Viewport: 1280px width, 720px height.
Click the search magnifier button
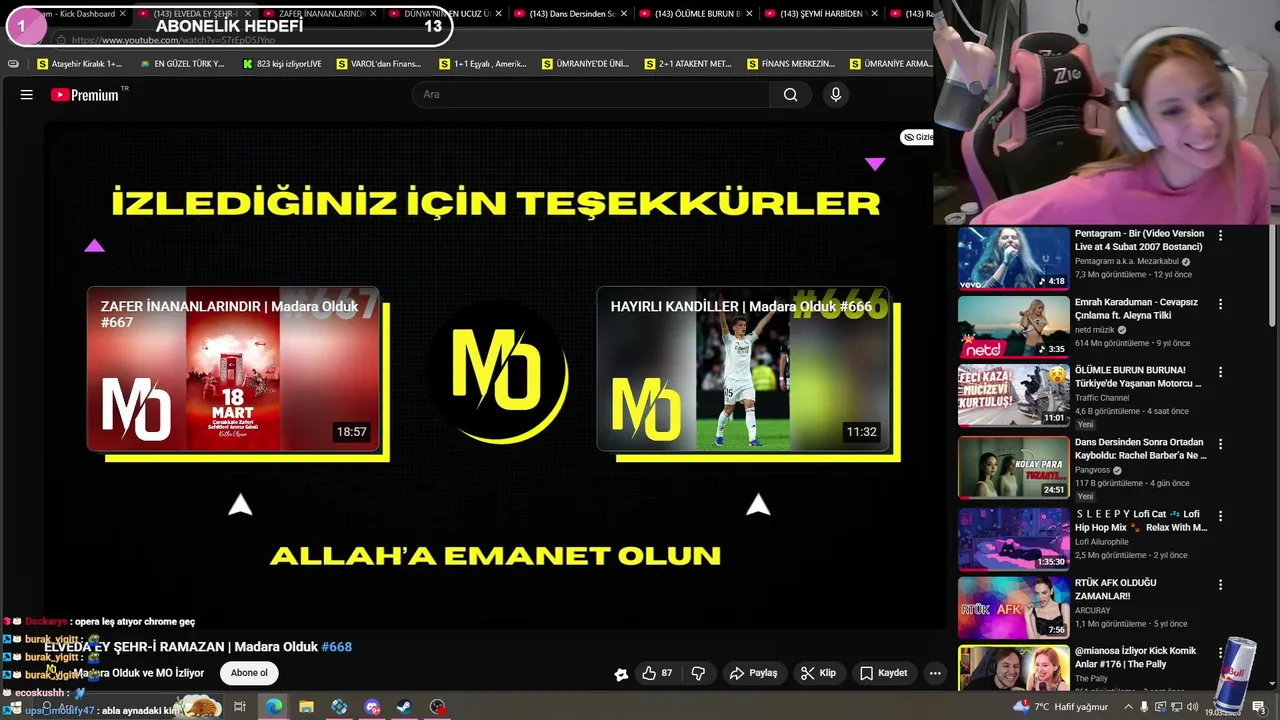790,94
